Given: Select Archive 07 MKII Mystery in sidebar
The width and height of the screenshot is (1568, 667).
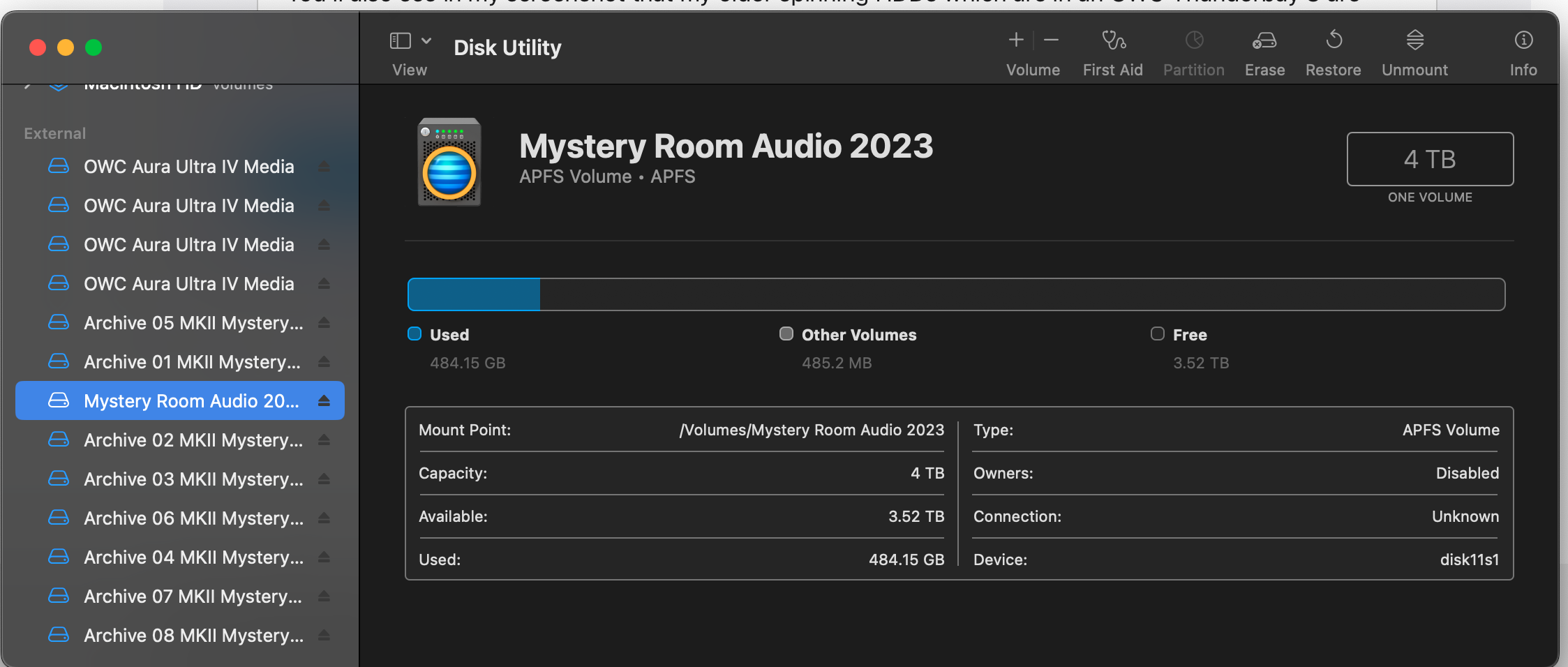Looking at the screenshot, I should (180, 597).
